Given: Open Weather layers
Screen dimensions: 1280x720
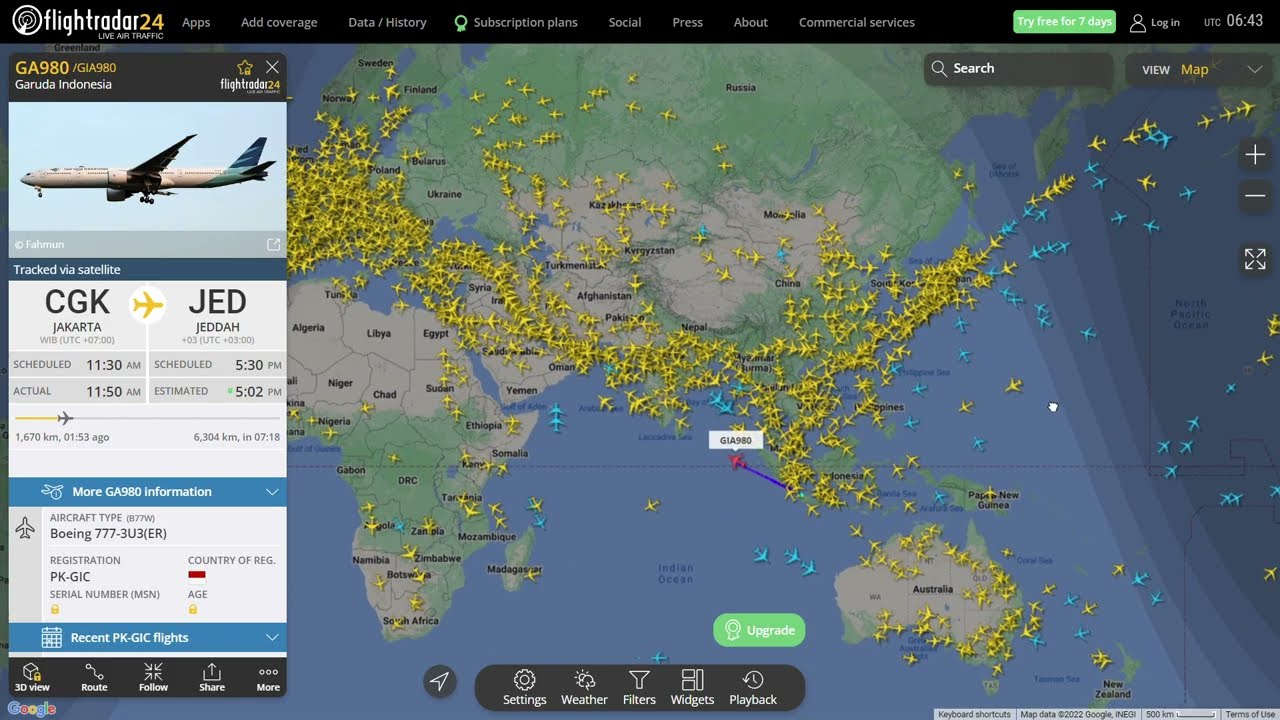Looking at the screenshot, I should [584, 688].
